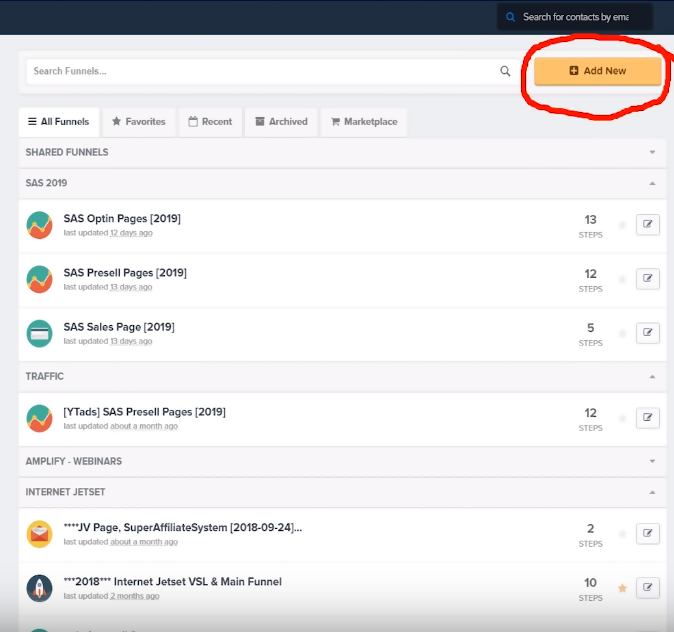This screenshot has height=632, width=674.
Task: Click the magnifier icon in Search Funnels
Action: 505,71
